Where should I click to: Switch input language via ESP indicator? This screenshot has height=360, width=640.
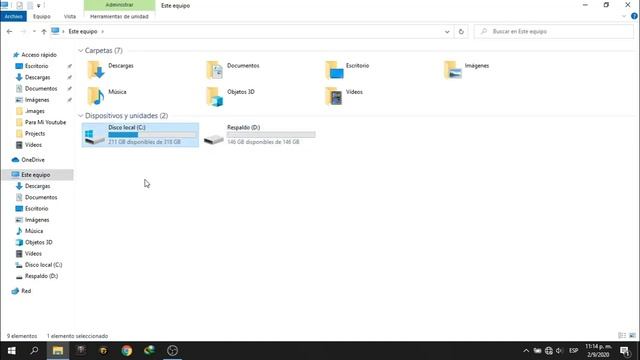573,351
